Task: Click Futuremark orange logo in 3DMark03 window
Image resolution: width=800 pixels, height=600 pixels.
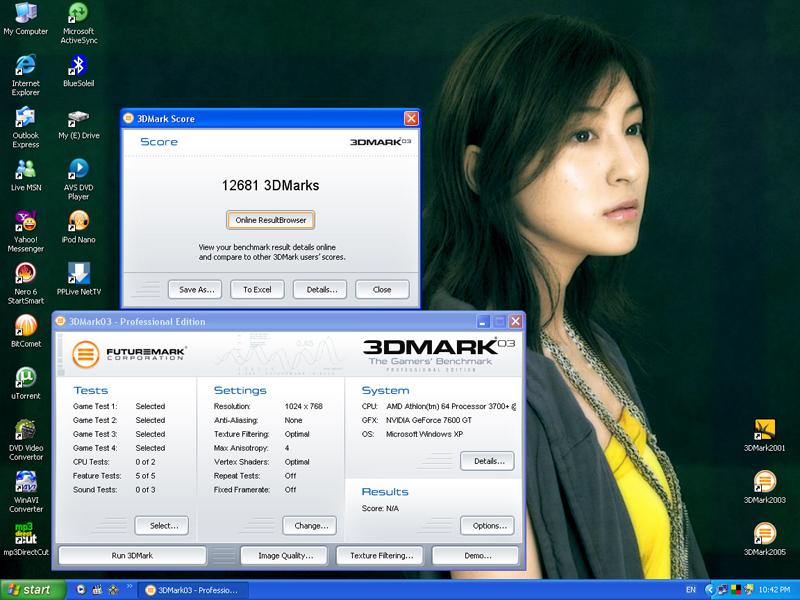Action: click(85, 354)
